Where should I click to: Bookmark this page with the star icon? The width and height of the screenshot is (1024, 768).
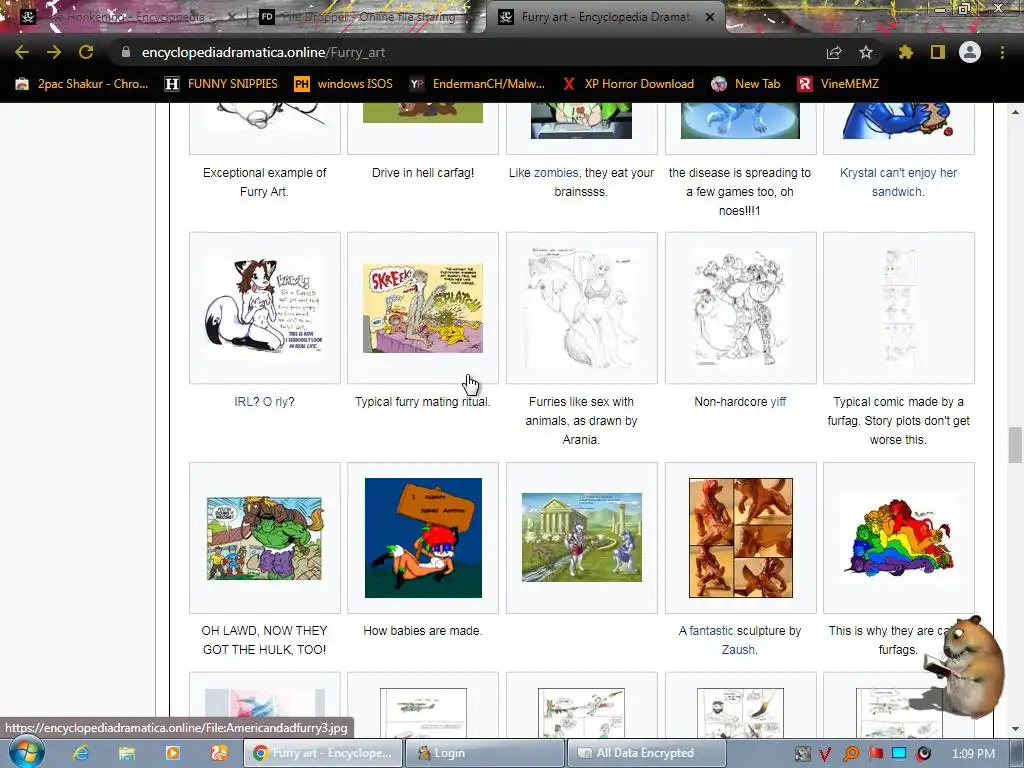(x=866, y=52)
